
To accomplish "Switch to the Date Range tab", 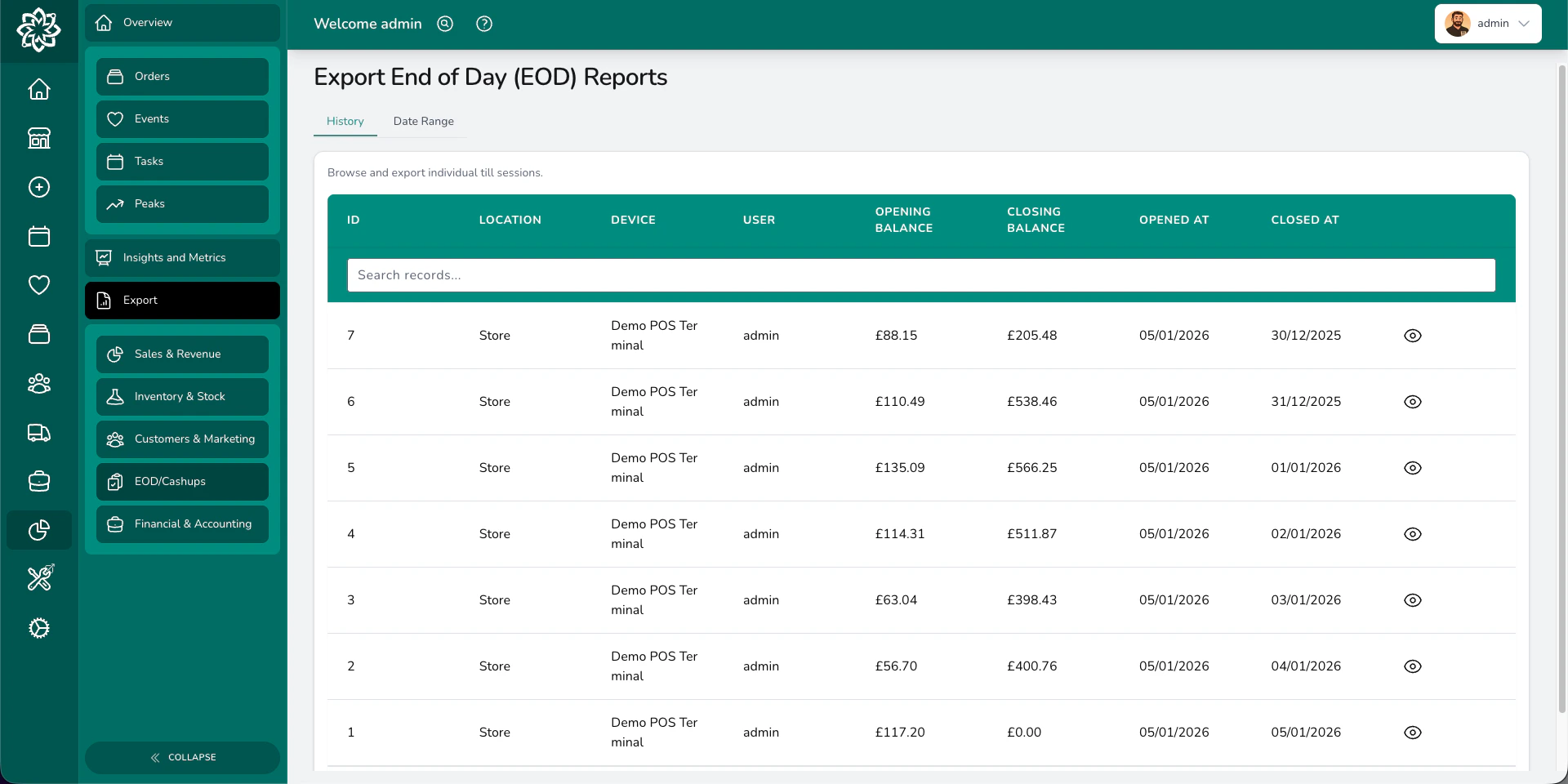I will 423,121.
